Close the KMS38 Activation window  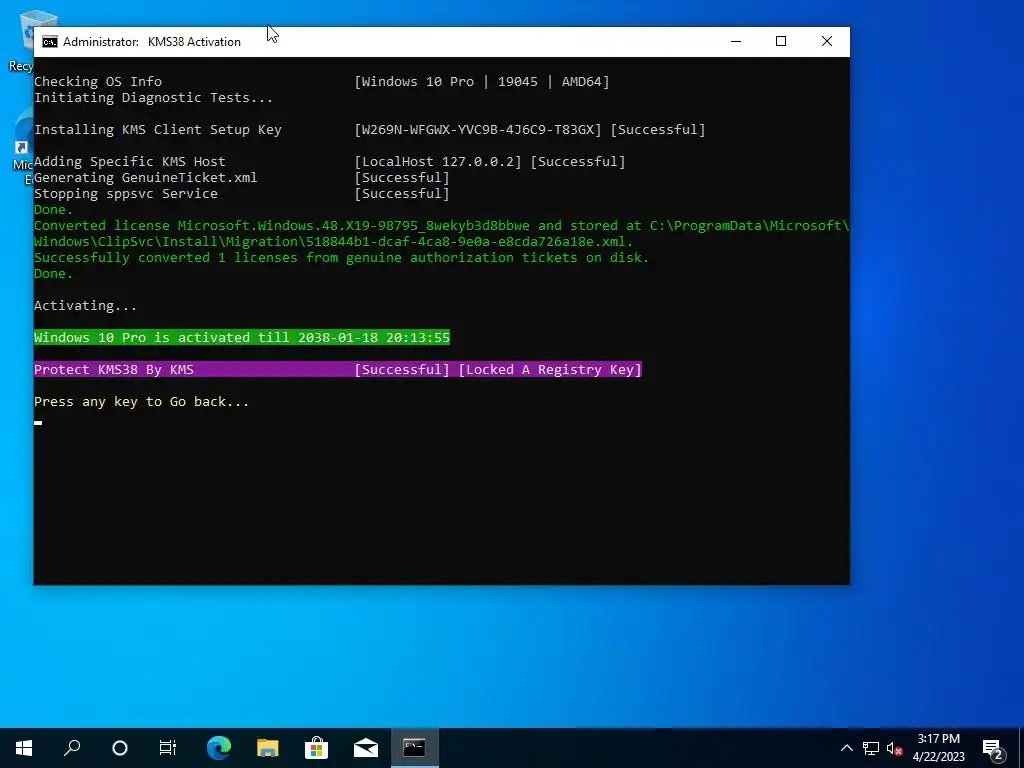click(x=827, y=41)
